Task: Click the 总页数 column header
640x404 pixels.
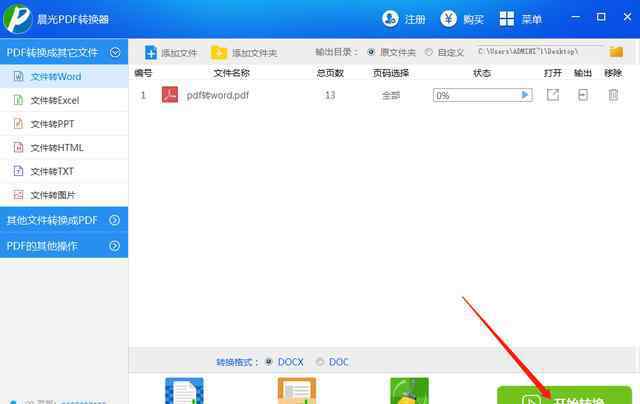Action: 330,73
